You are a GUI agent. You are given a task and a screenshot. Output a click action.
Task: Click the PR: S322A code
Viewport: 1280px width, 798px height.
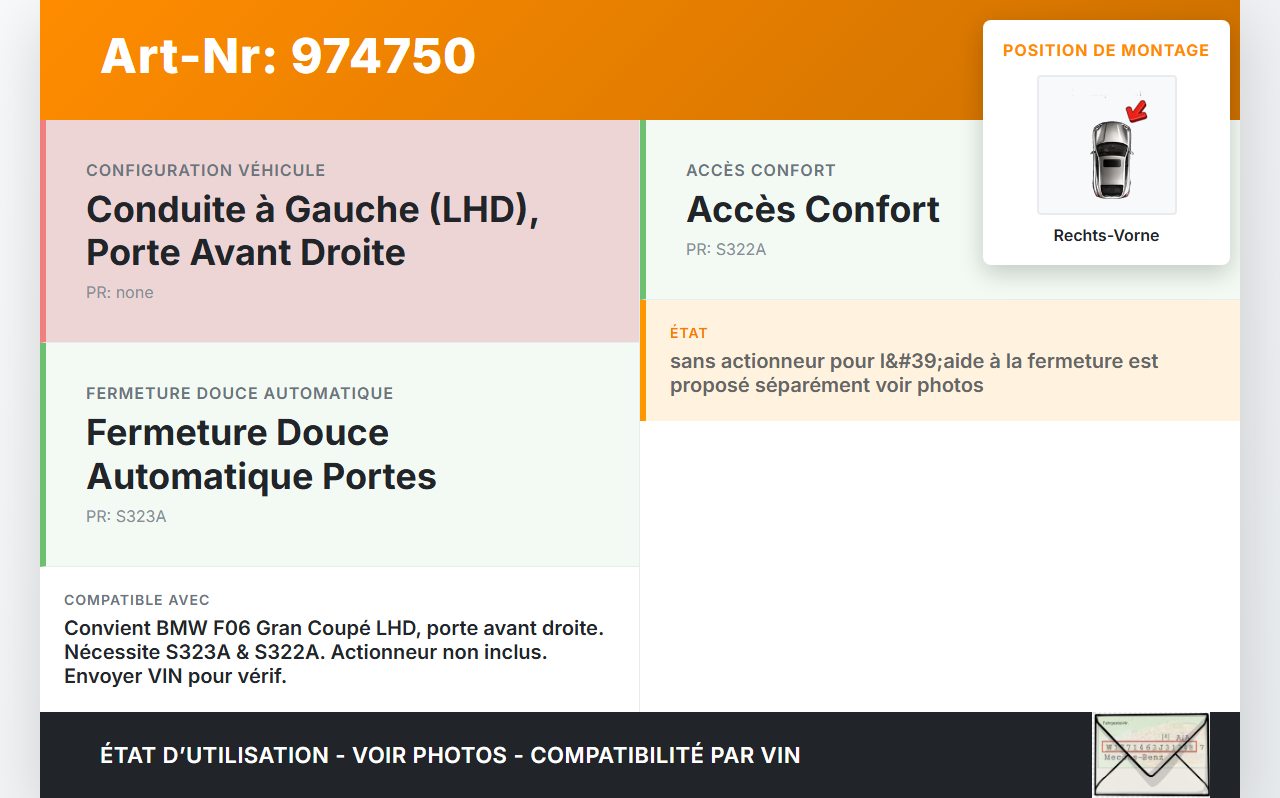pyautogui.click(x=726, y=250)
